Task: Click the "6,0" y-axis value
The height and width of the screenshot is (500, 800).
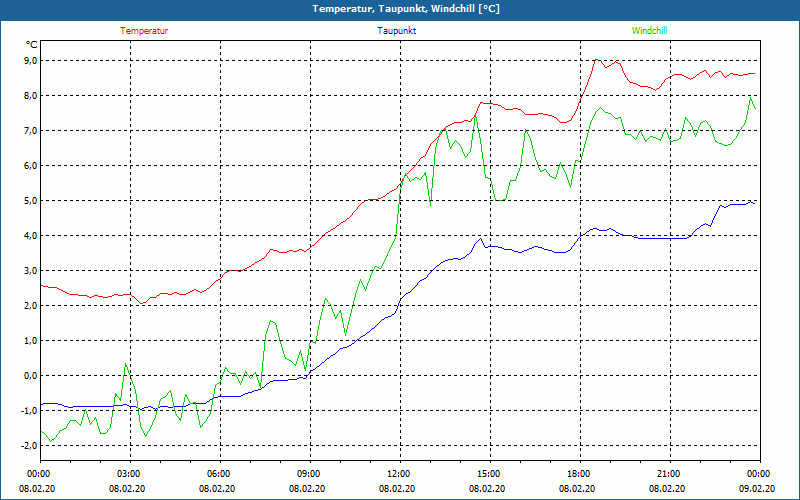Action: pyautogui.click(x=31, y=166)
